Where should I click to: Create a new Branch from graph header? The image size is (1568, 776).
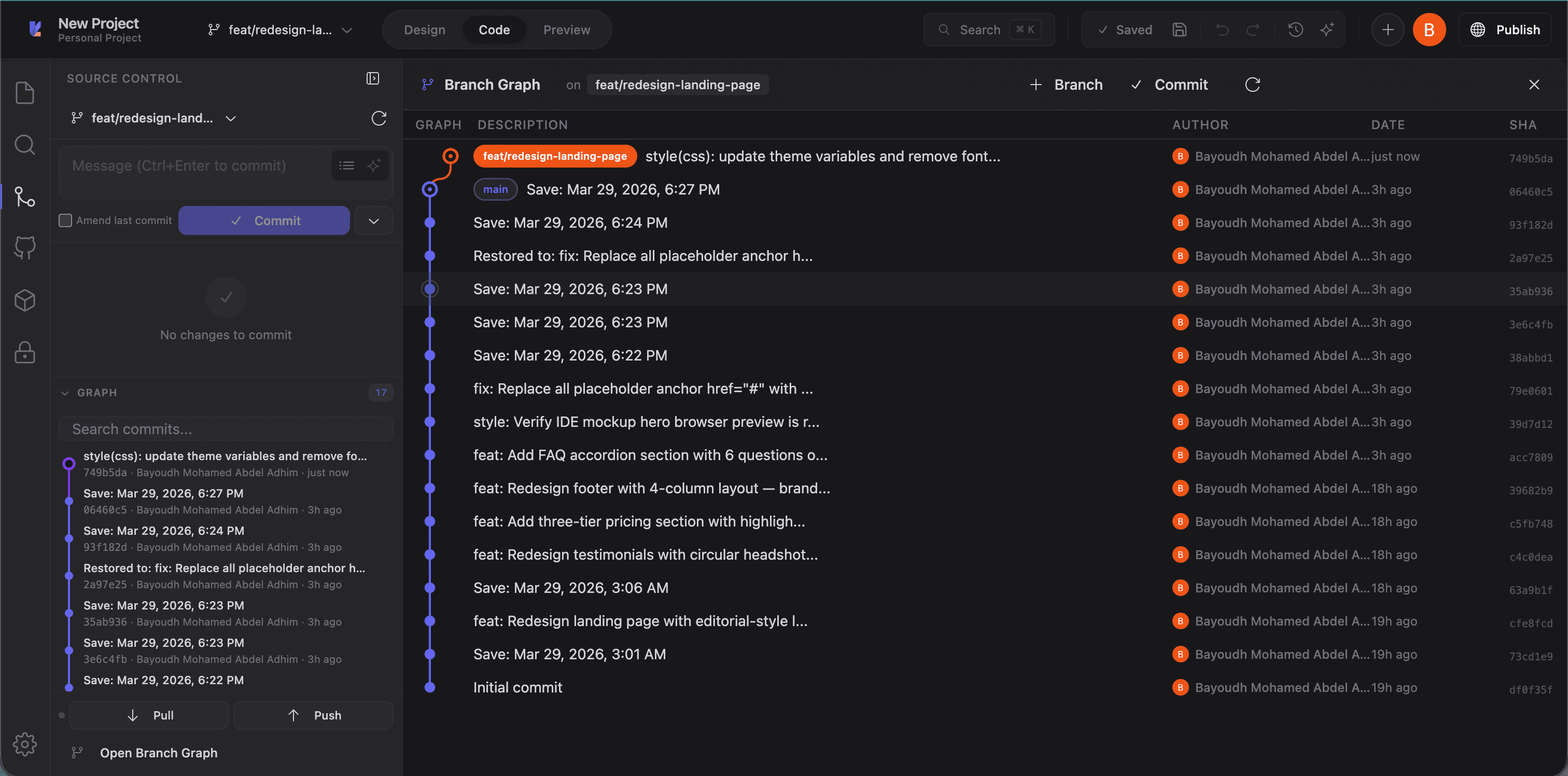1066,84
